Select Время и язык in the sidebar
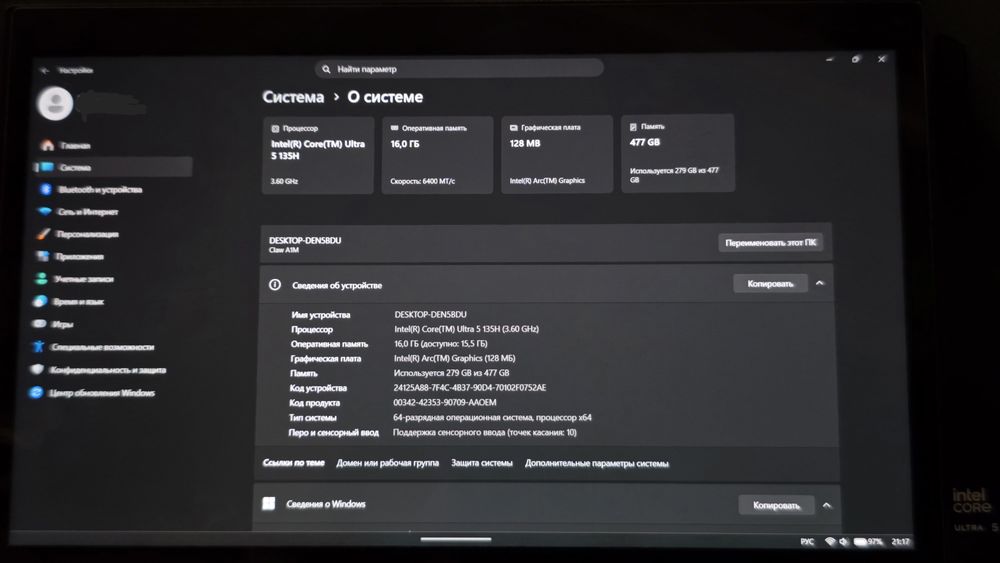This screenshot has width=1000, height=563. point(79,301)
